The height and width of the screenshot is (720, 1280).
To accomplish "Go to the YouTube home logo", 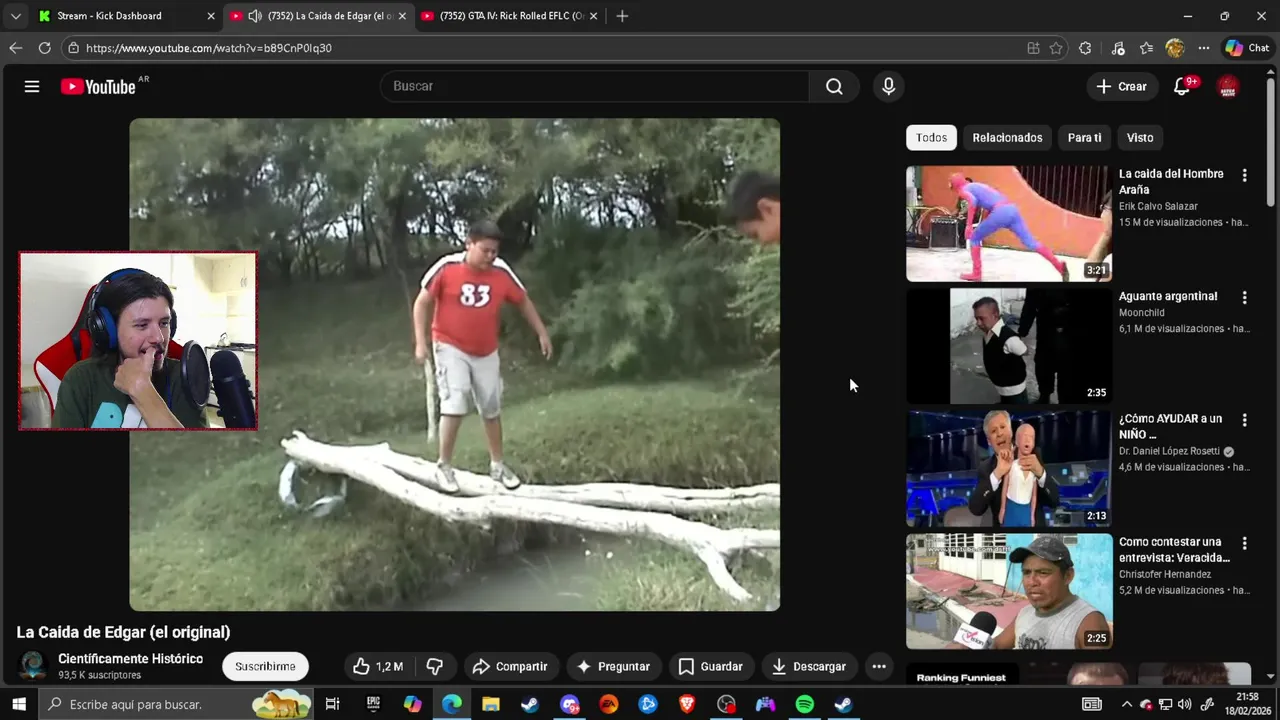I will click(98, 86).
